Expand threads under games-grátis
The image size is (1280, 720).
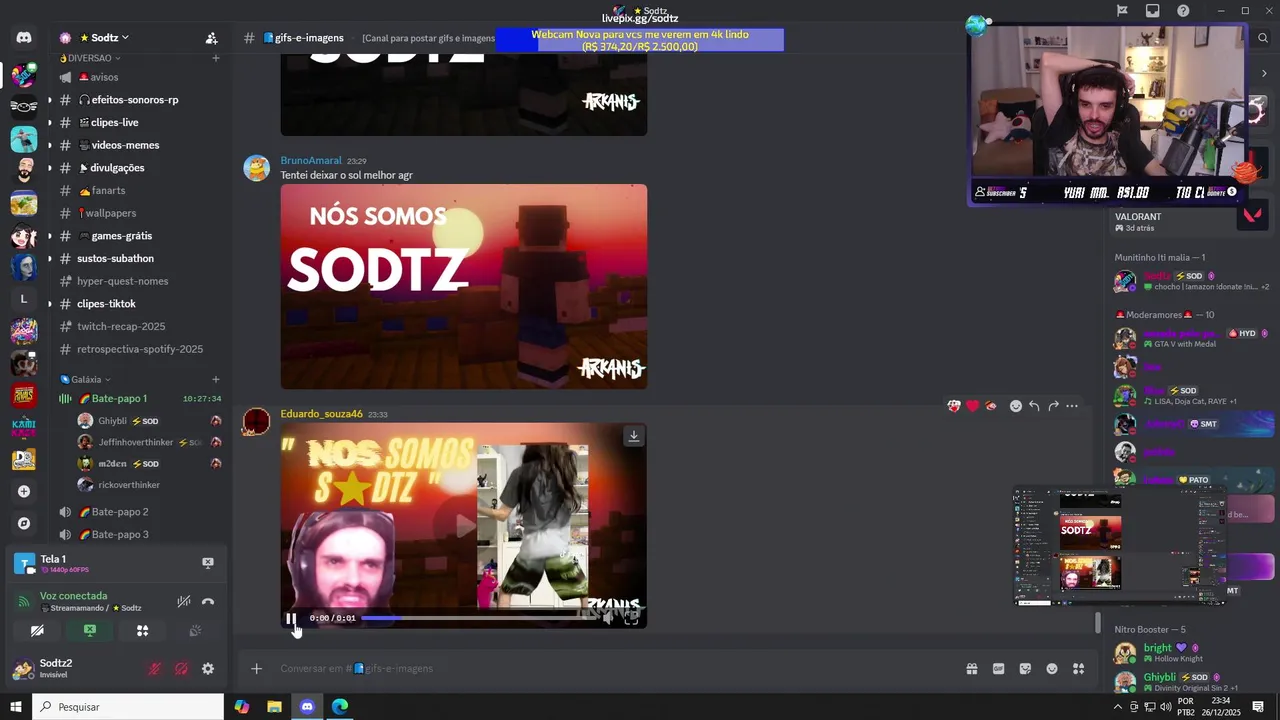pos(49,236)
